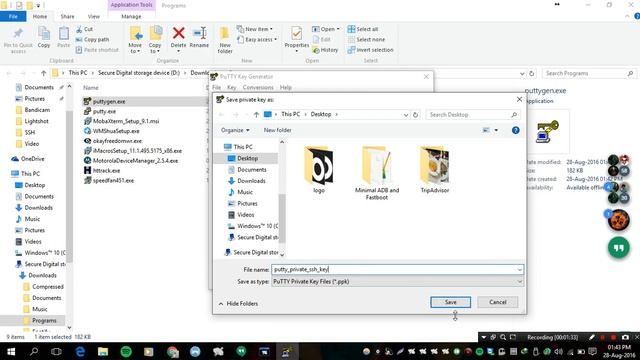Click the Delete red X icon

point(178,33)
